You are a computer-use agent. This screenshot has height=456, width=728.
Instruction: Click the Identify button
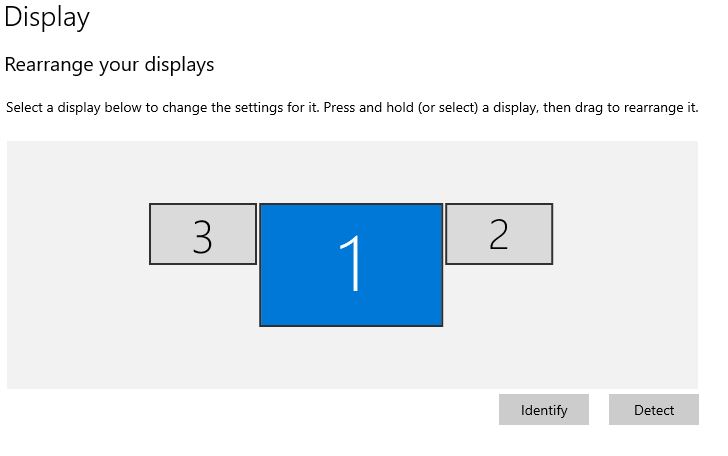[x=544, y=410]
